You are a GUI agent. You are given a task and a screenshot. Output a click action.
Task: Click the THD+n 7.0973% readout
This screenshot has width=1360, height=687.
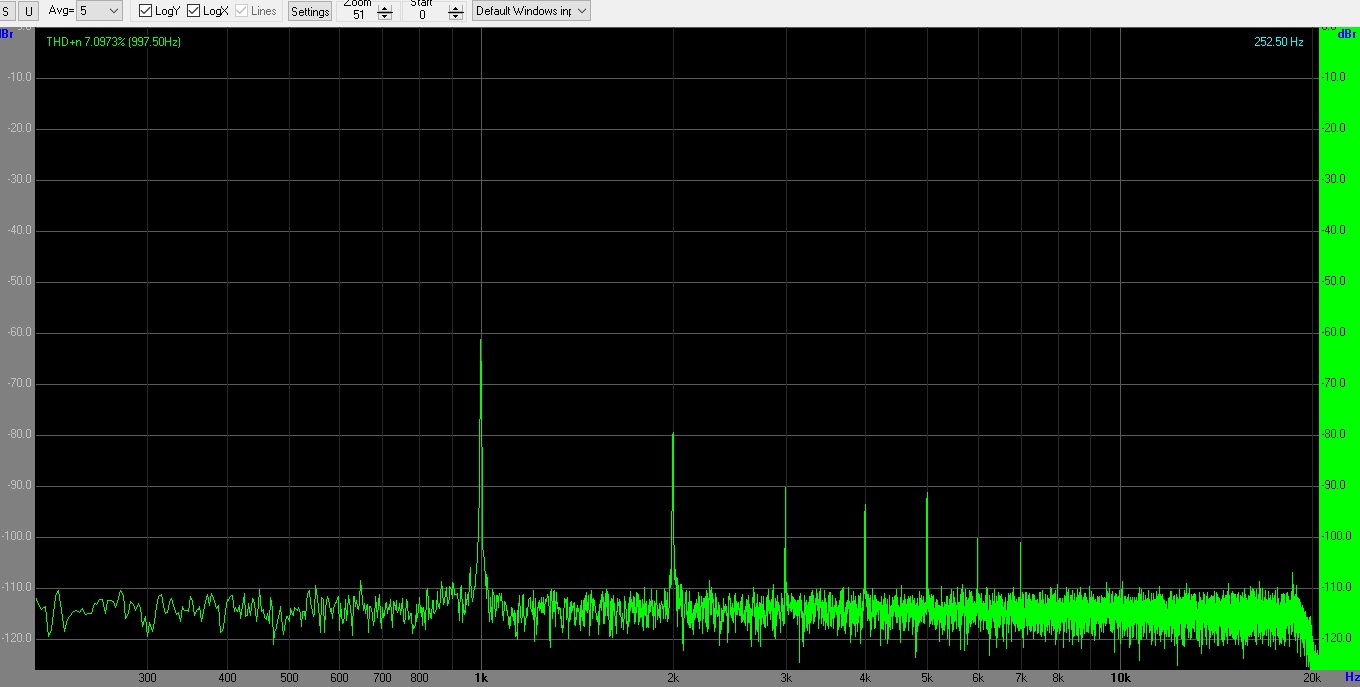(x=113, y=42)
